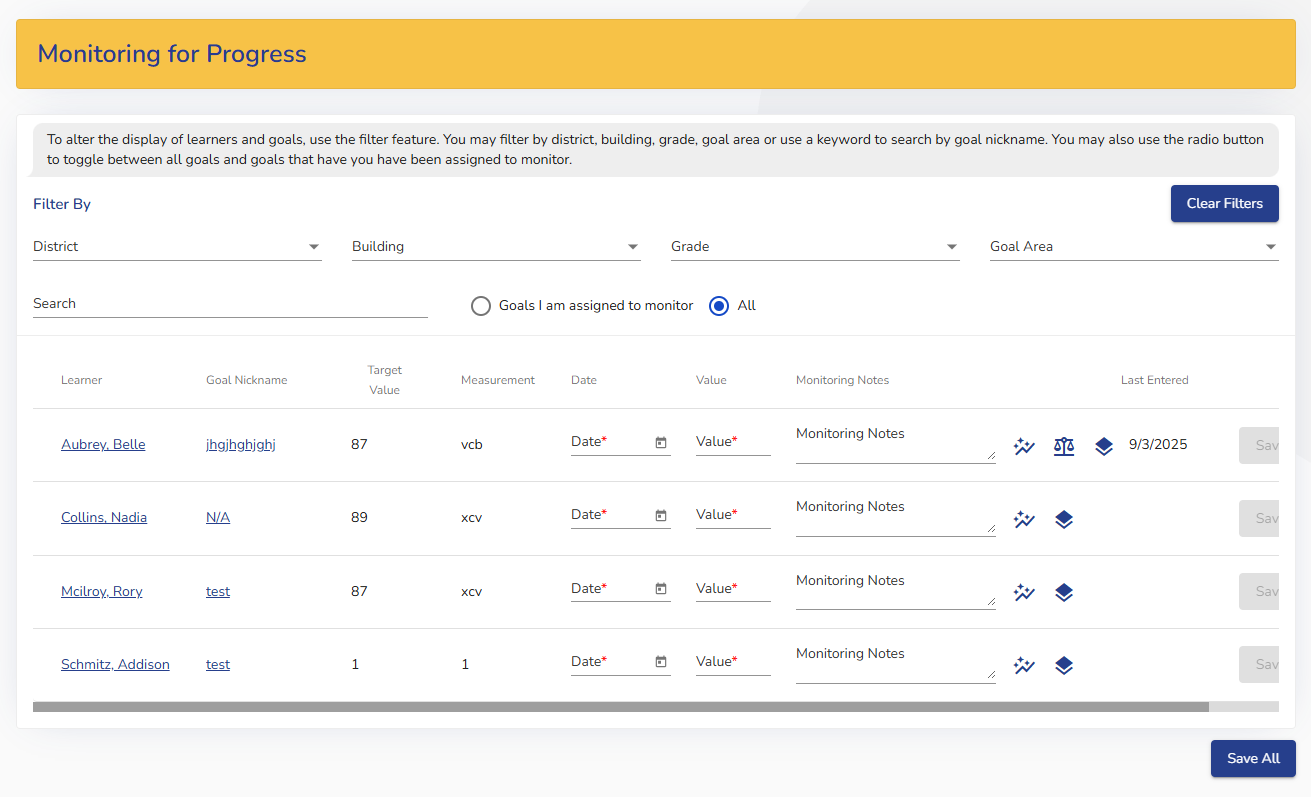Open trend chart icon for Collins, Nadia

[x=1023, y=519]
